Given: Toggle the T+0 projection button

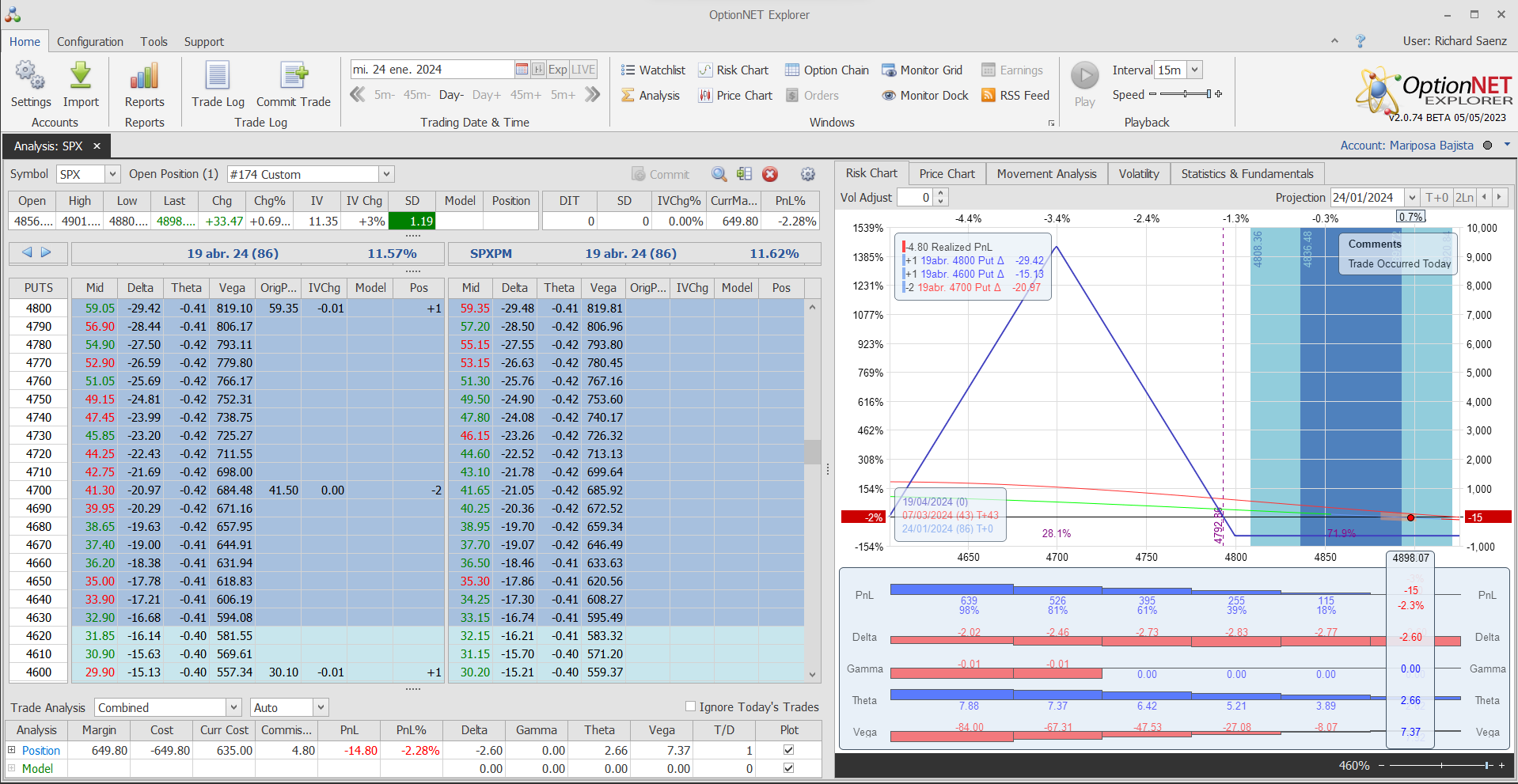Looking at the screenshot, I should pyautogui.click(x=1436, y=198).
